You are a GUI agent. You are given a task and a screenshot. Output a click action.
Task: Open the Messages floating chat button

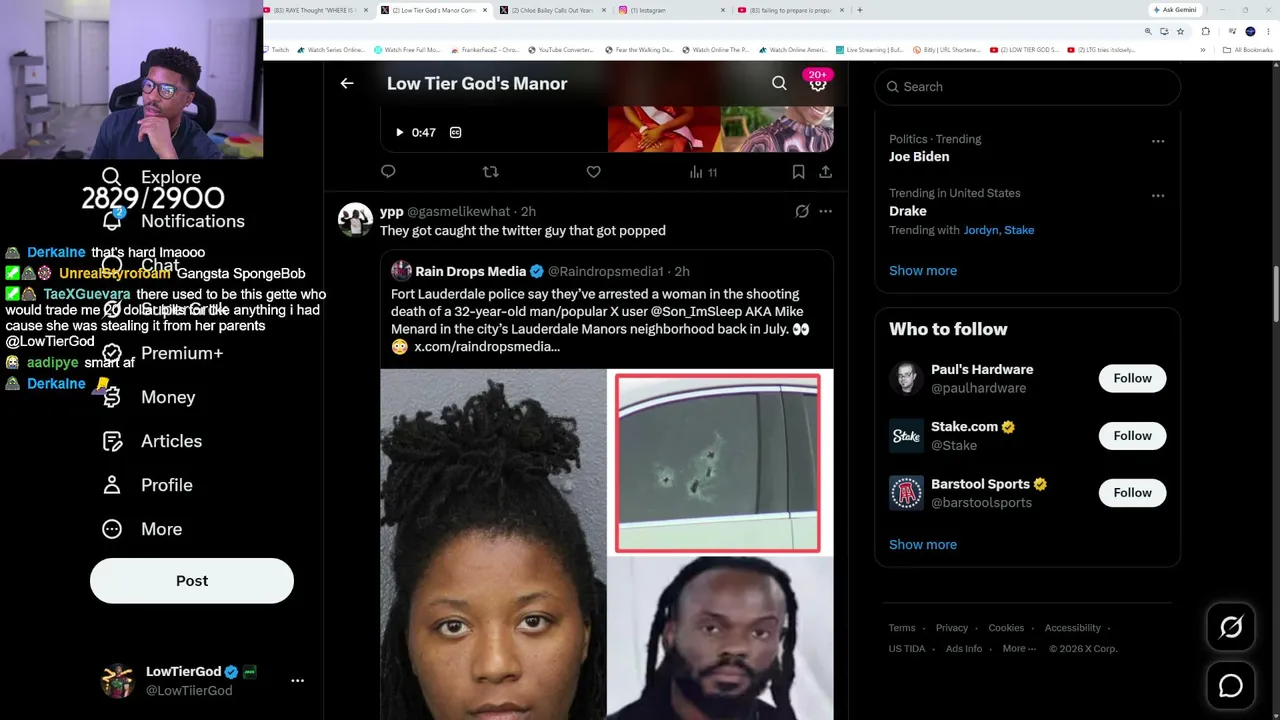[1231, 686]
